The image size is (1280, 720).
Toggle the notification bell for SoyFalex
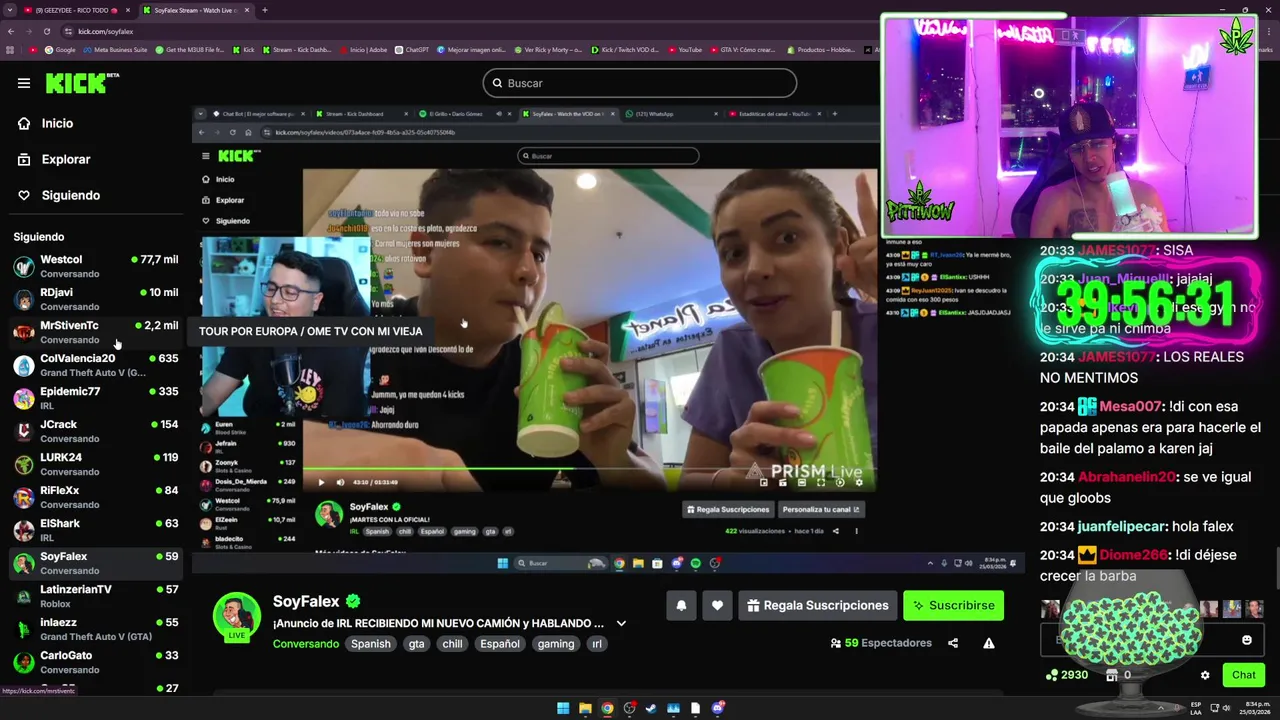click(x=681, y=605)
